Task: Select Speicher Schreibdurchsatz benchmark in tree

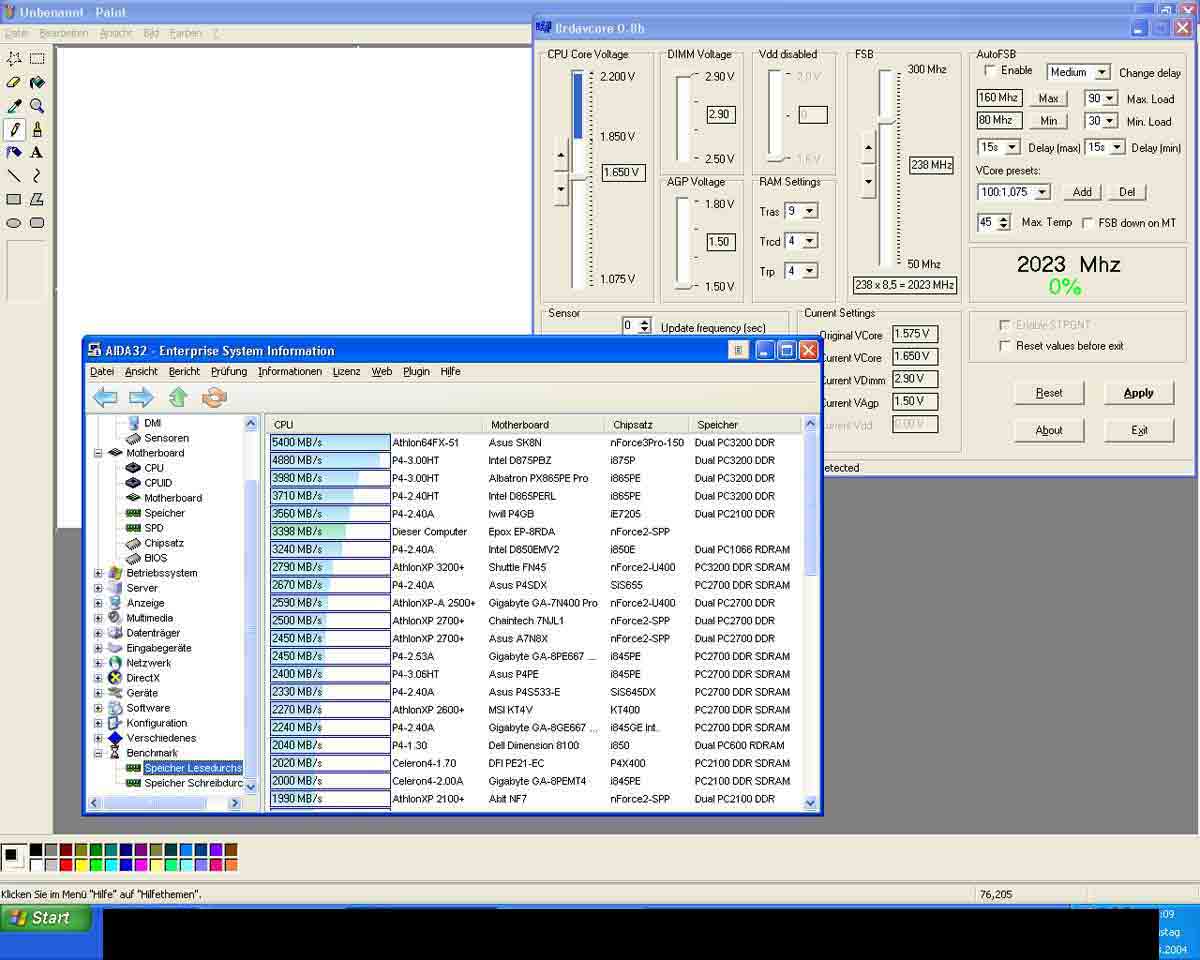Action: [193, 783]
